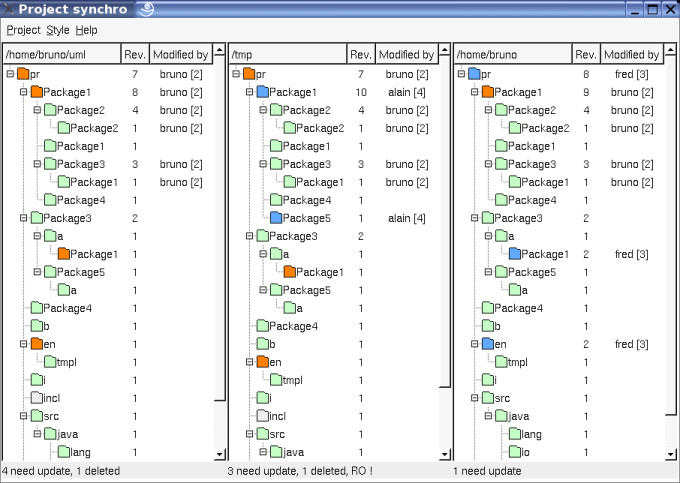Click green io folder icon in /home/bruno pane
This screenshot has width=680, height=483.
515,452
